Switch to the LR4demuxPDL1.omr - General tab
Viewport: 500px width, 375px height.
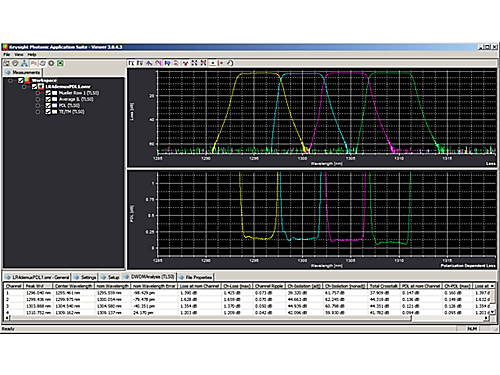click(37, 277)
